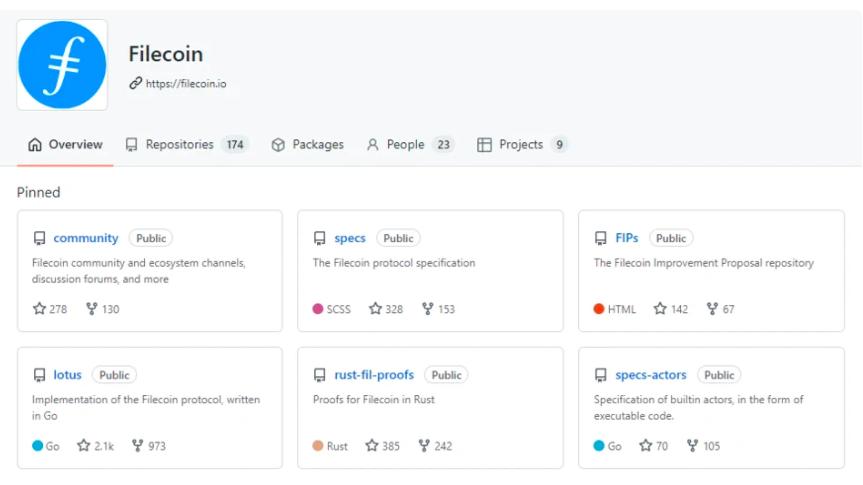Open the community repository link

pos(86,239)
